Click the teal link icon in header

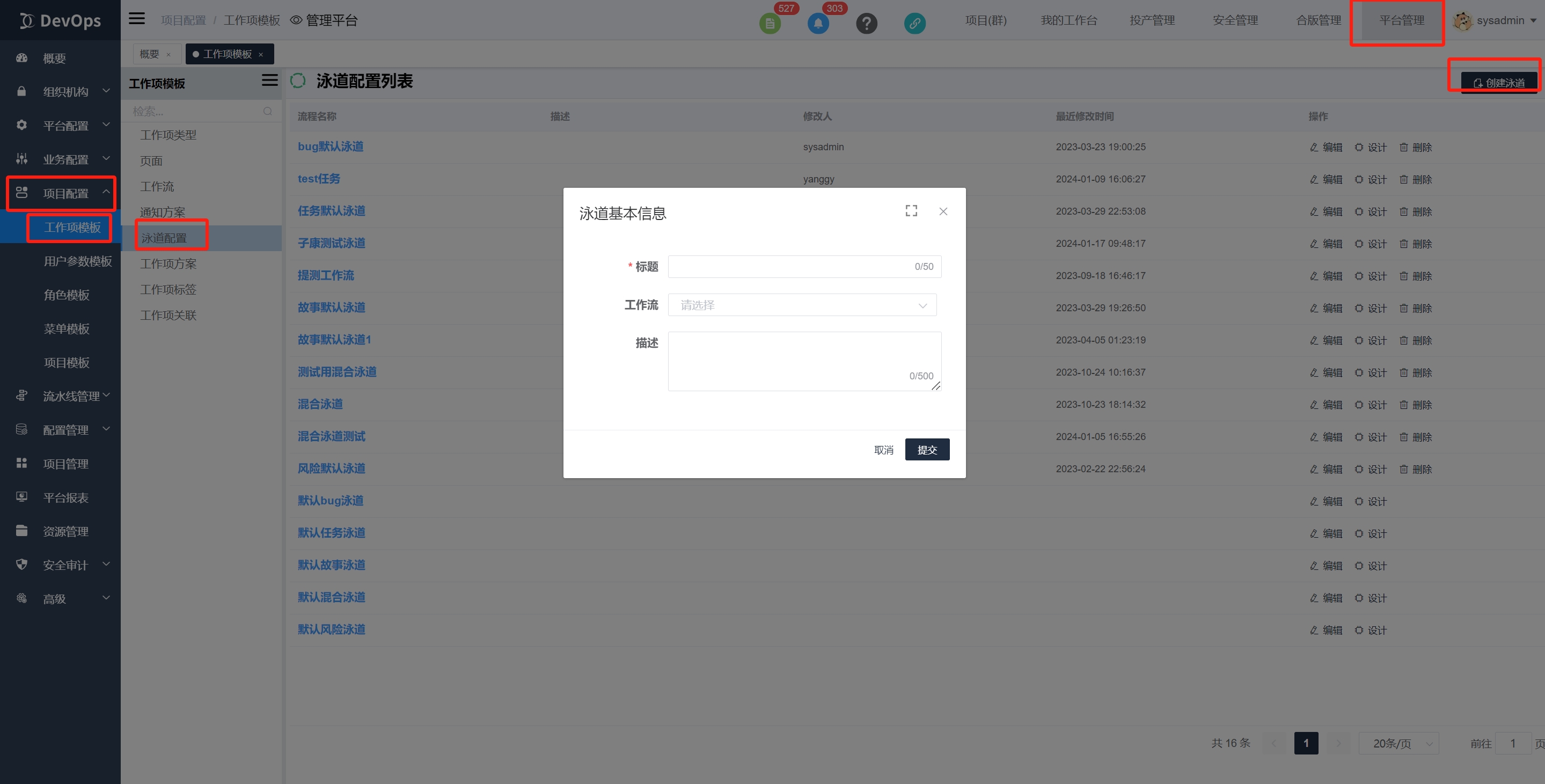914,24
